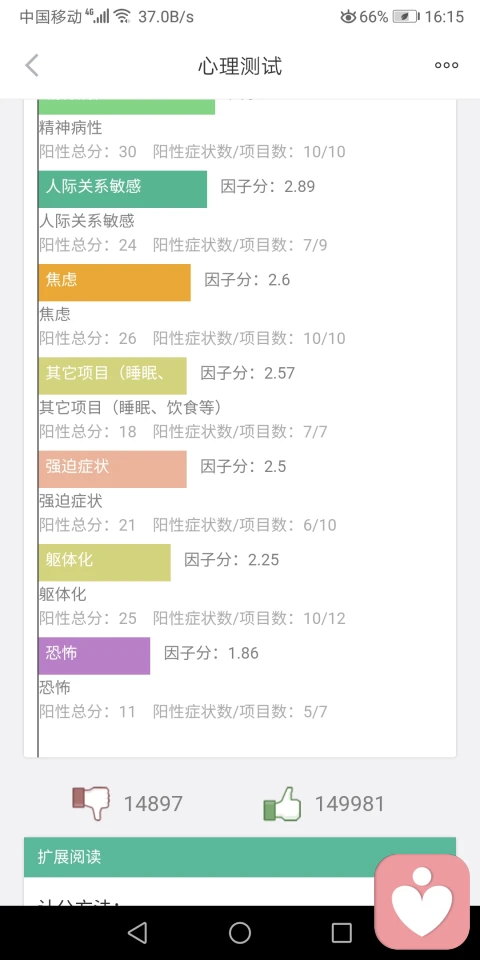Select the purple 恐怖 bar
Viewport: 480px width, 960px height.
point(94,656)
